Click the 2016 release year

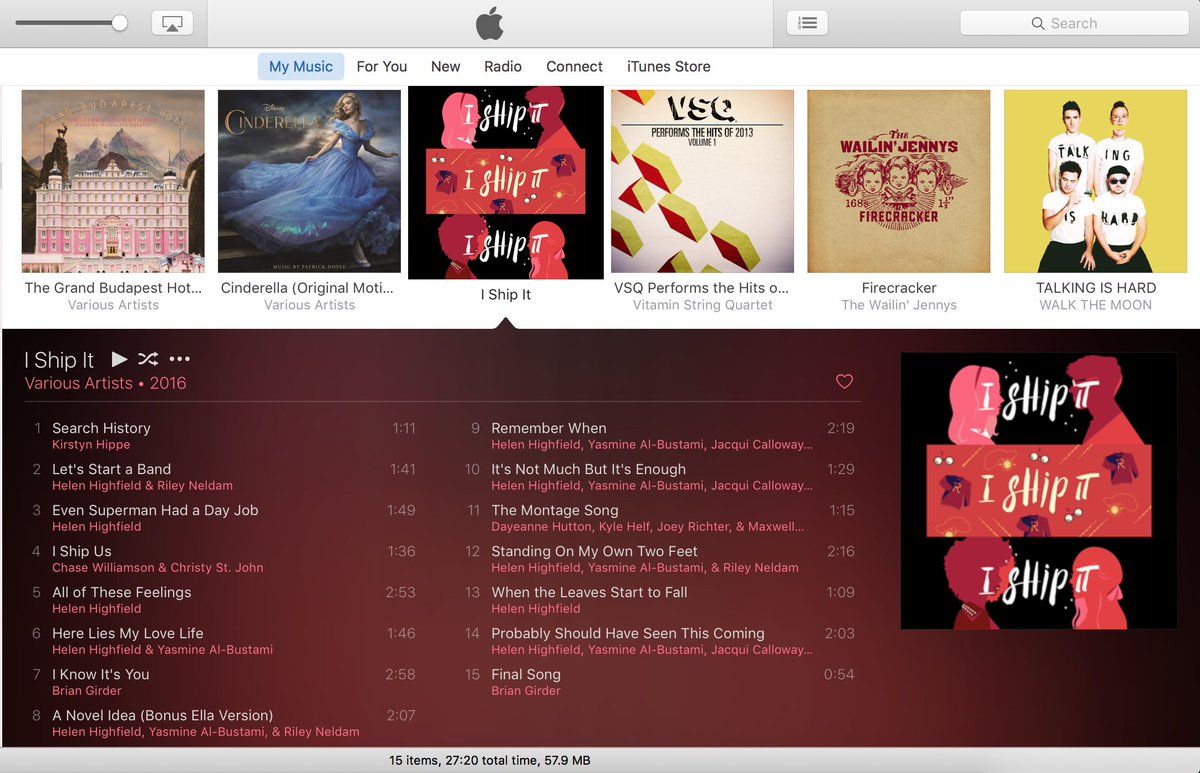(168, 383)
